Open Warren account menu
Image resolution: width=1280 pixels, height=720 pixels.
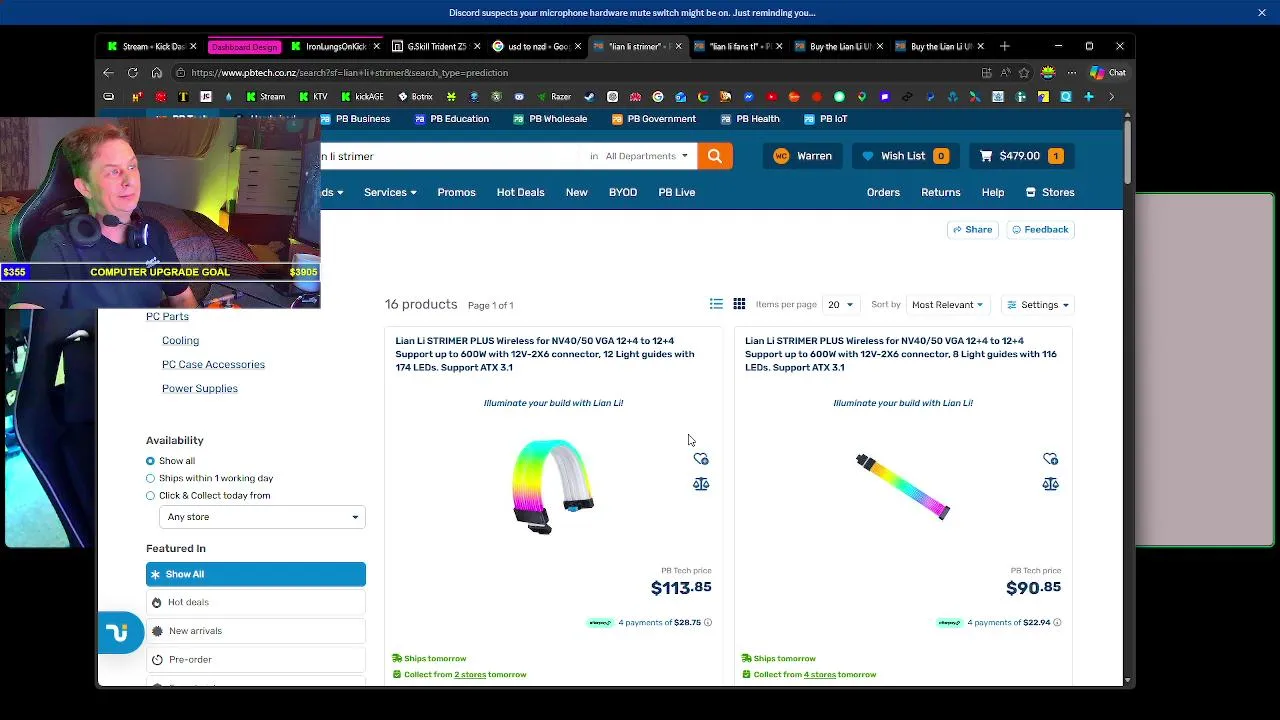803,156
